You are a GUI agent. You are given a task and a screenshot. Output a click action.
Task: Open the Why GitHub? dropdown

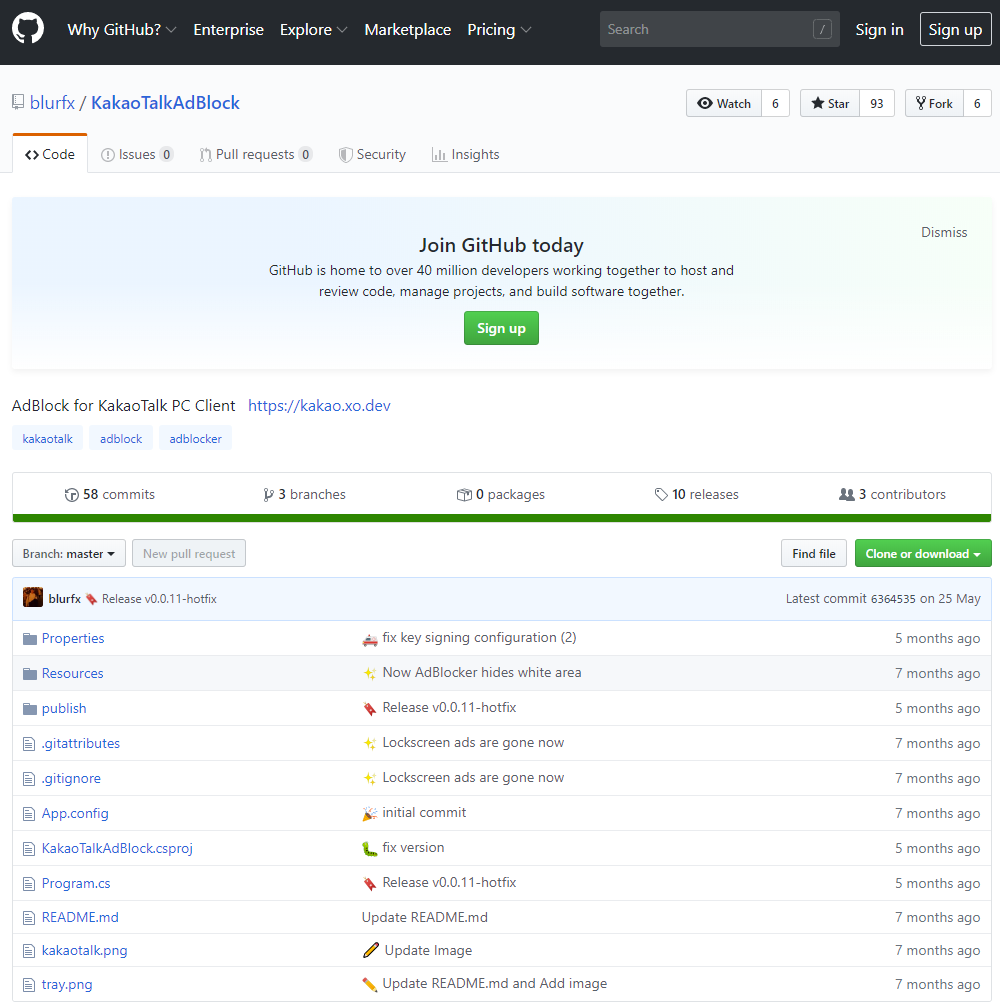(x=122, y=29)
